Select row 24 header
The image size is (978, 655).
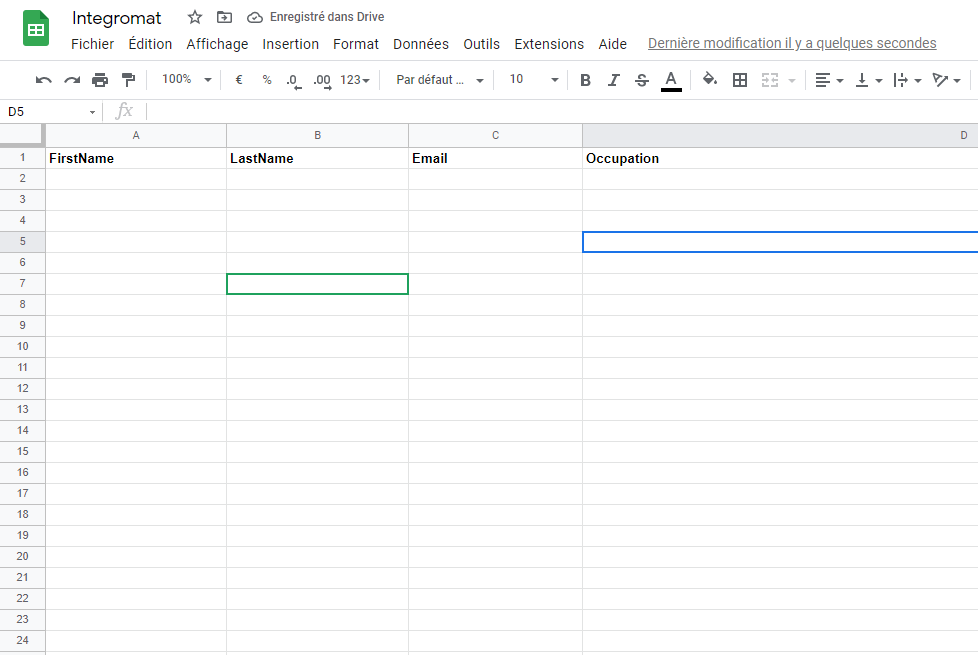(x=22, y=640)
